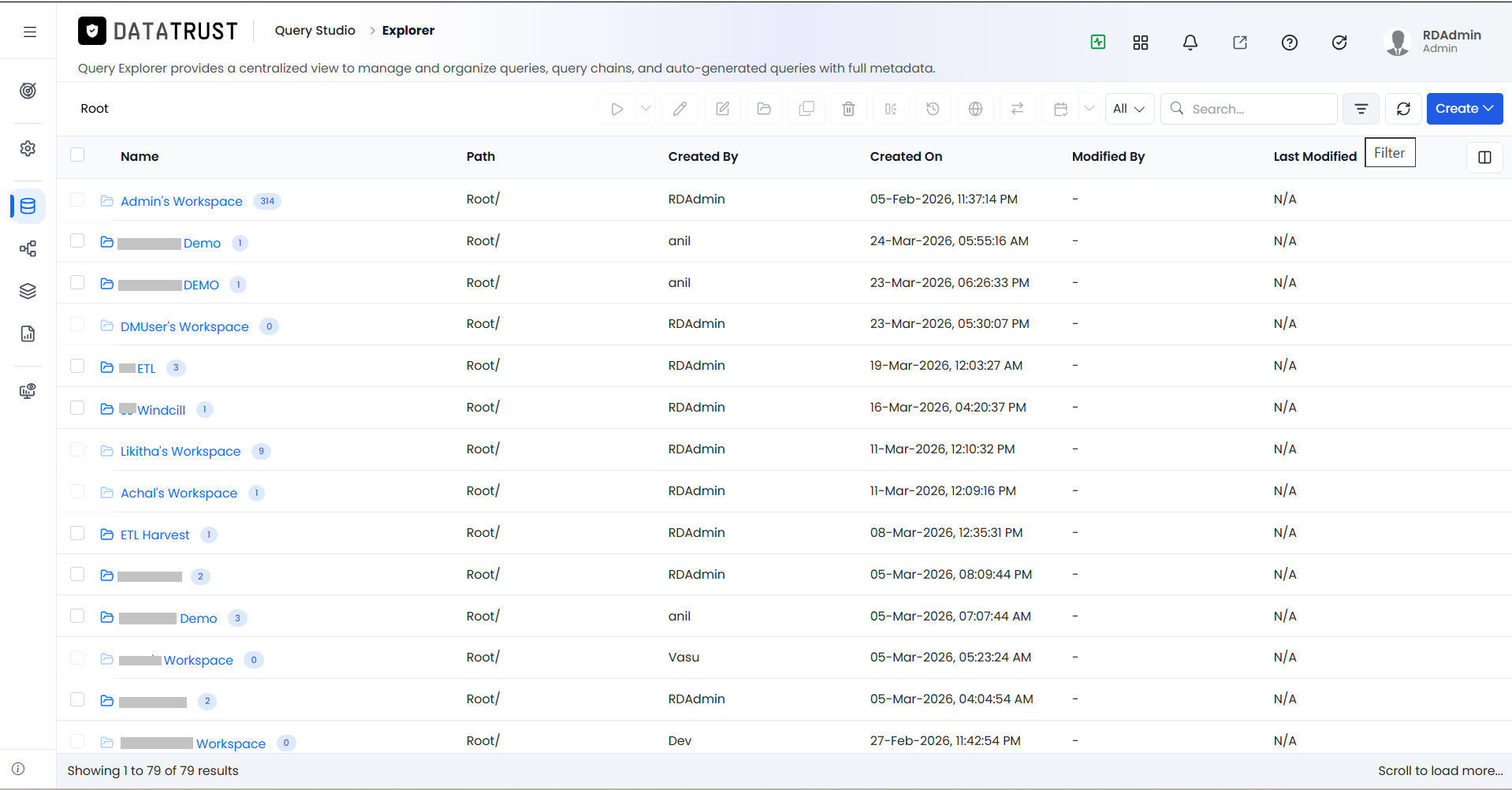Tick the select-all checkbox in header
The height and width of the screenshot is (790, 1512).
click(x=77, y=155)
